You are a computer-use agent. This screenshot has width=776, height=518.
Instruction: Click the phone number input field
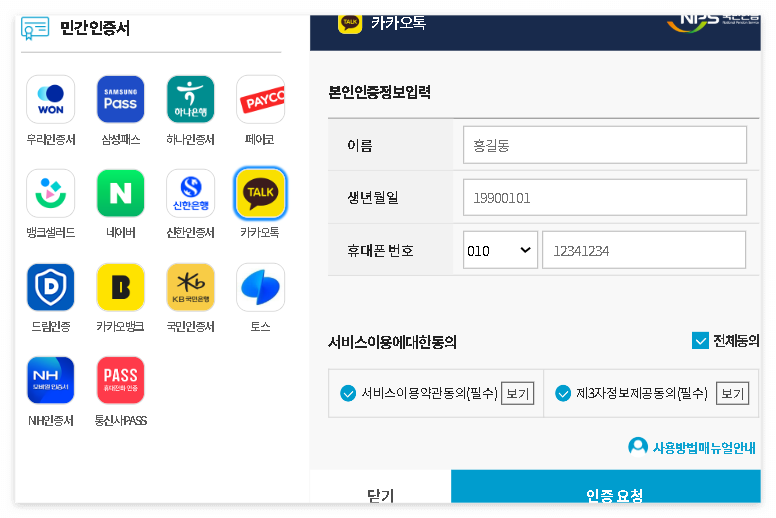tap(644, 250)
